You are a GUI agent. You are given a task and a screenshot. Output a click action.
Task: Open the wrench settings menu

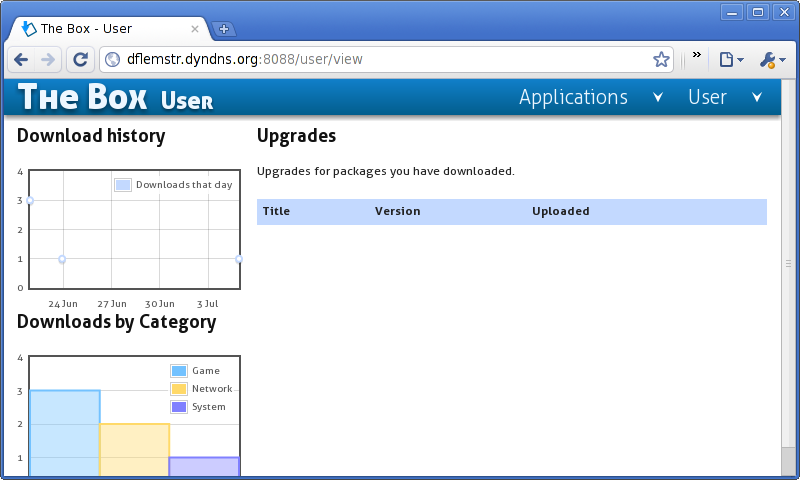[x=769, y=60]
